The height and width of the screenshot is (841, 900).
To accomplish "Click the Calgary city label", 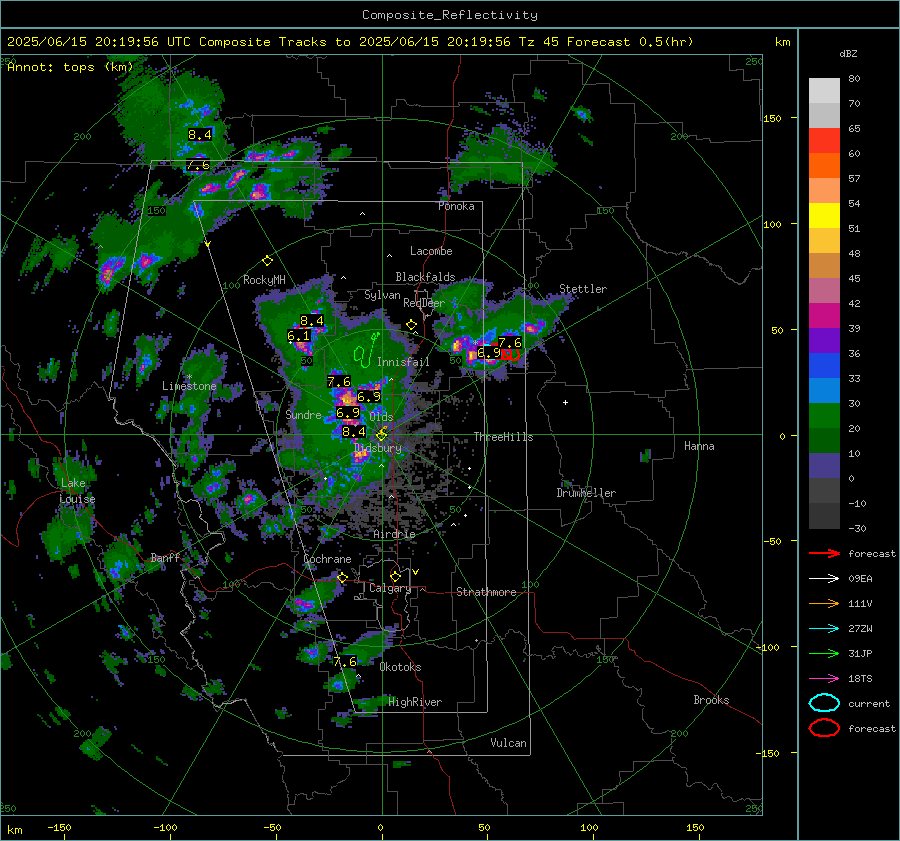I will tap(390, 588).
